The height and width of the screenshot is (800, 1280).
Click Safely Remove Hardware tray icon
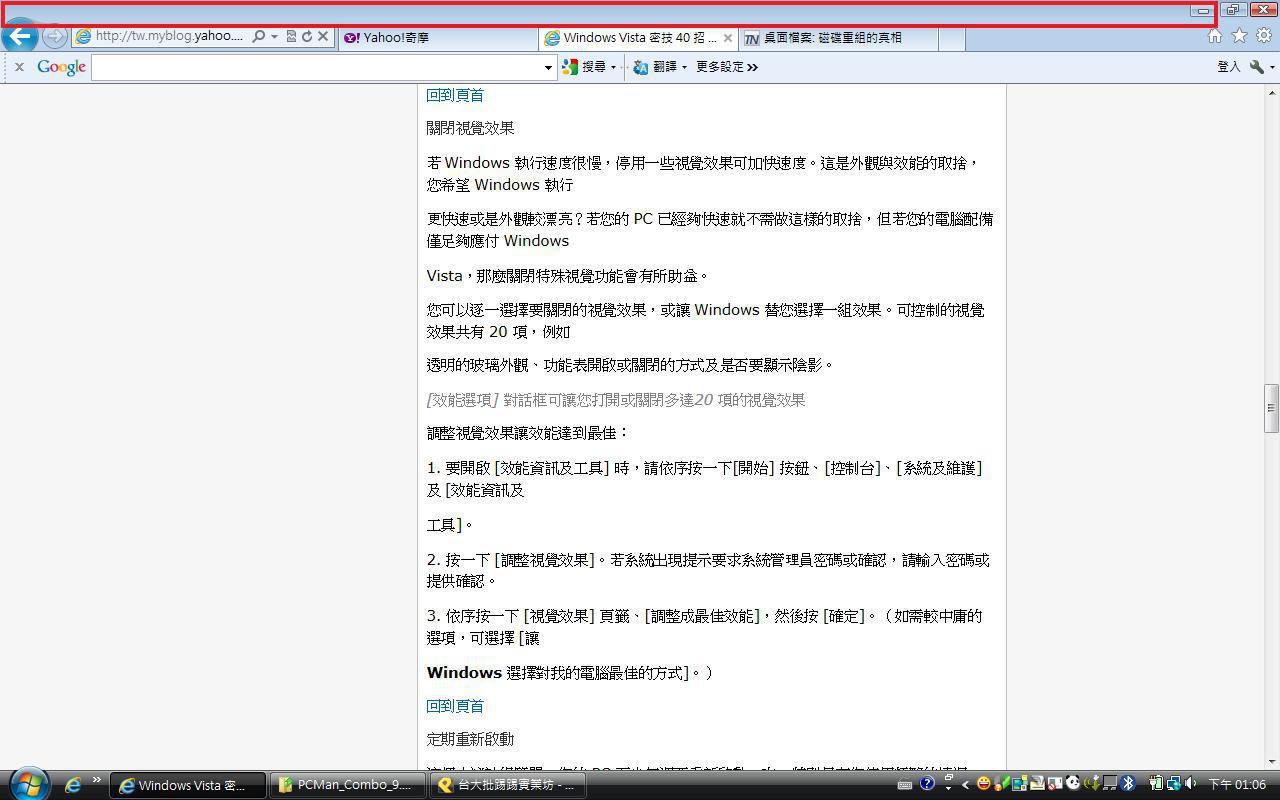1092,784
